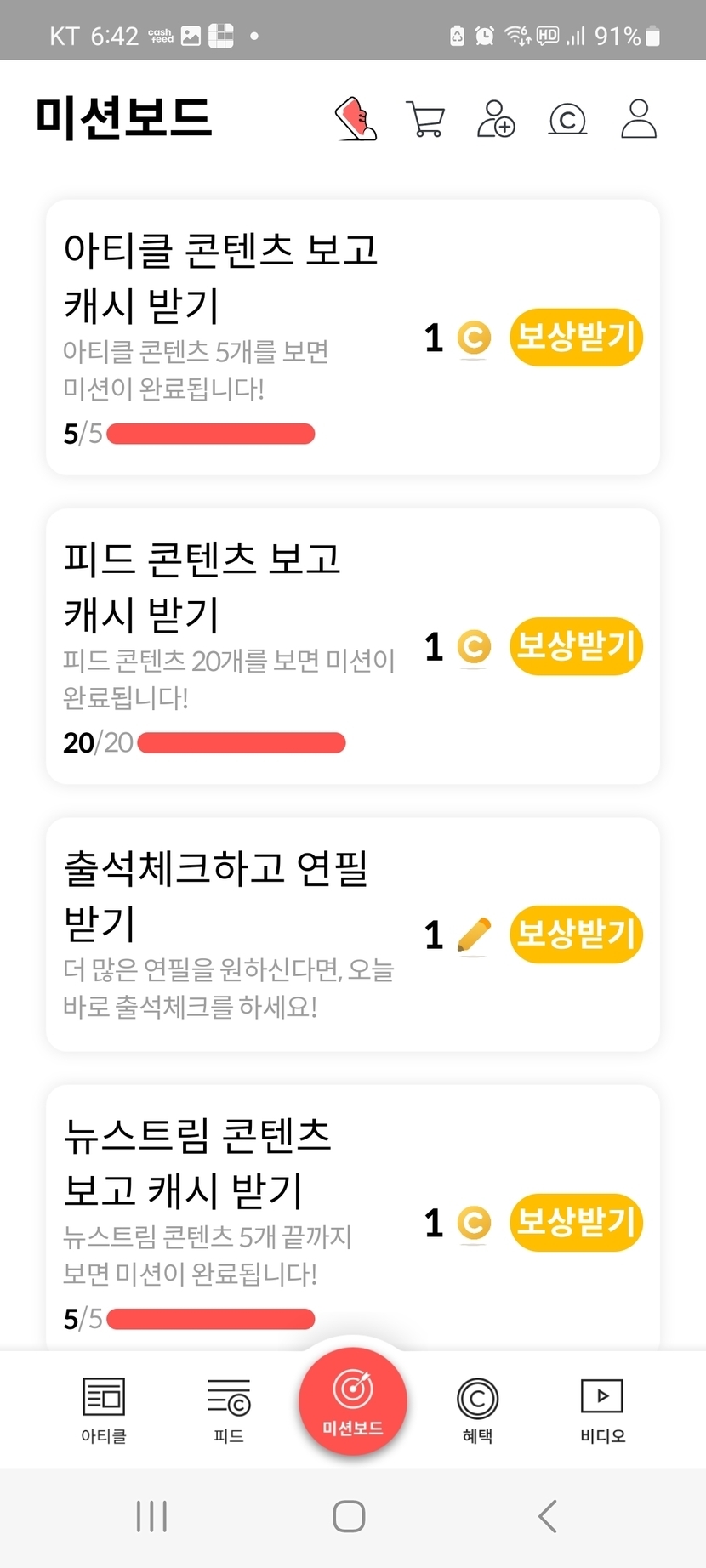This screenshot has width=706, height=1568.
Task: Open the cash coin icon in header
Action: pos(567,119)
